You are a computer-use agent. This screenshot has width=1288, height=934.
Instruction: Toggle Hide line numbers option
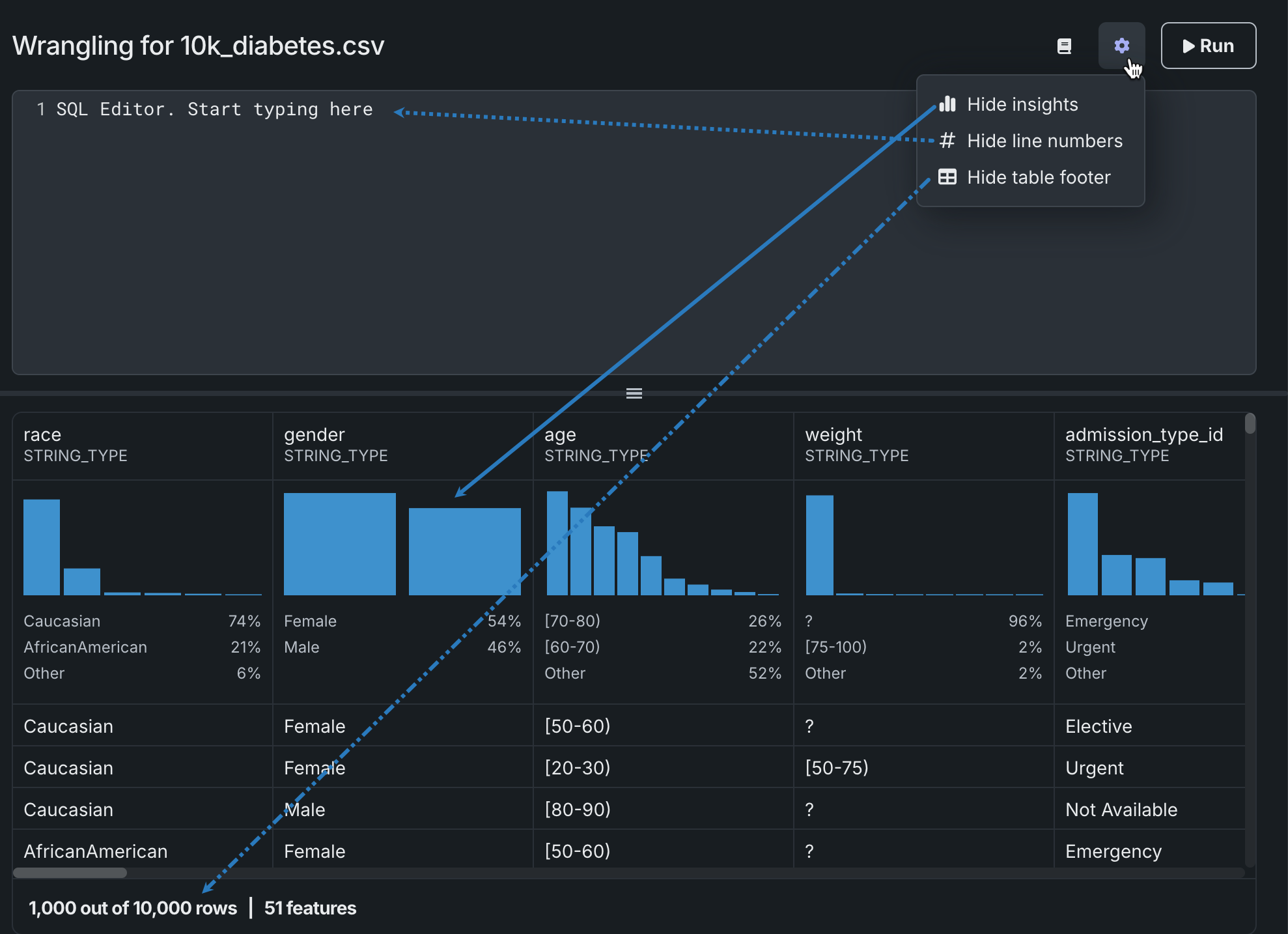click(1044, 141)
